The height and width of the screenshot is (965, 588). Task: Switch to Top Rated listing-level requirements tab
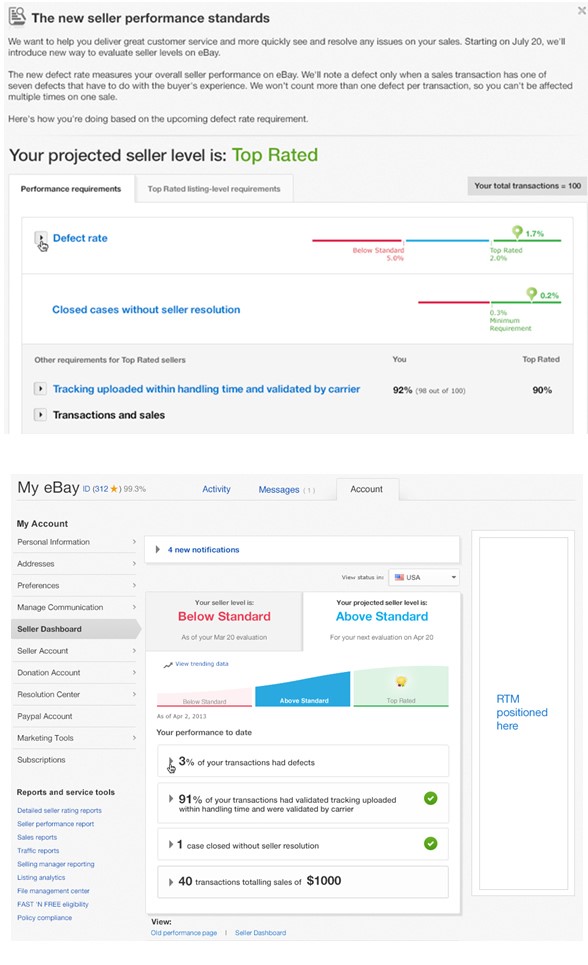[214, 189]
